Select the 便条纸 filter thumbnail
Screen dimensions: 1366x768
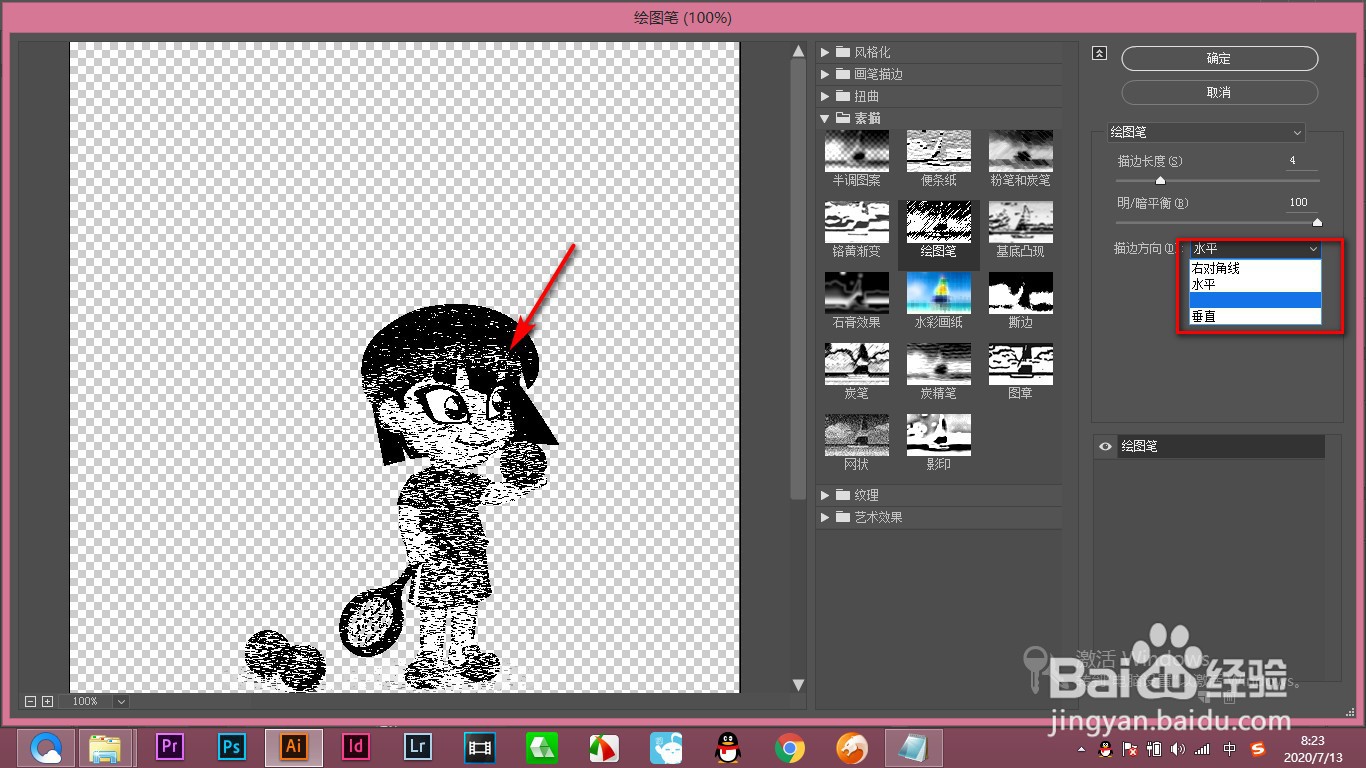pyautogui.click(x=938, y=151)
